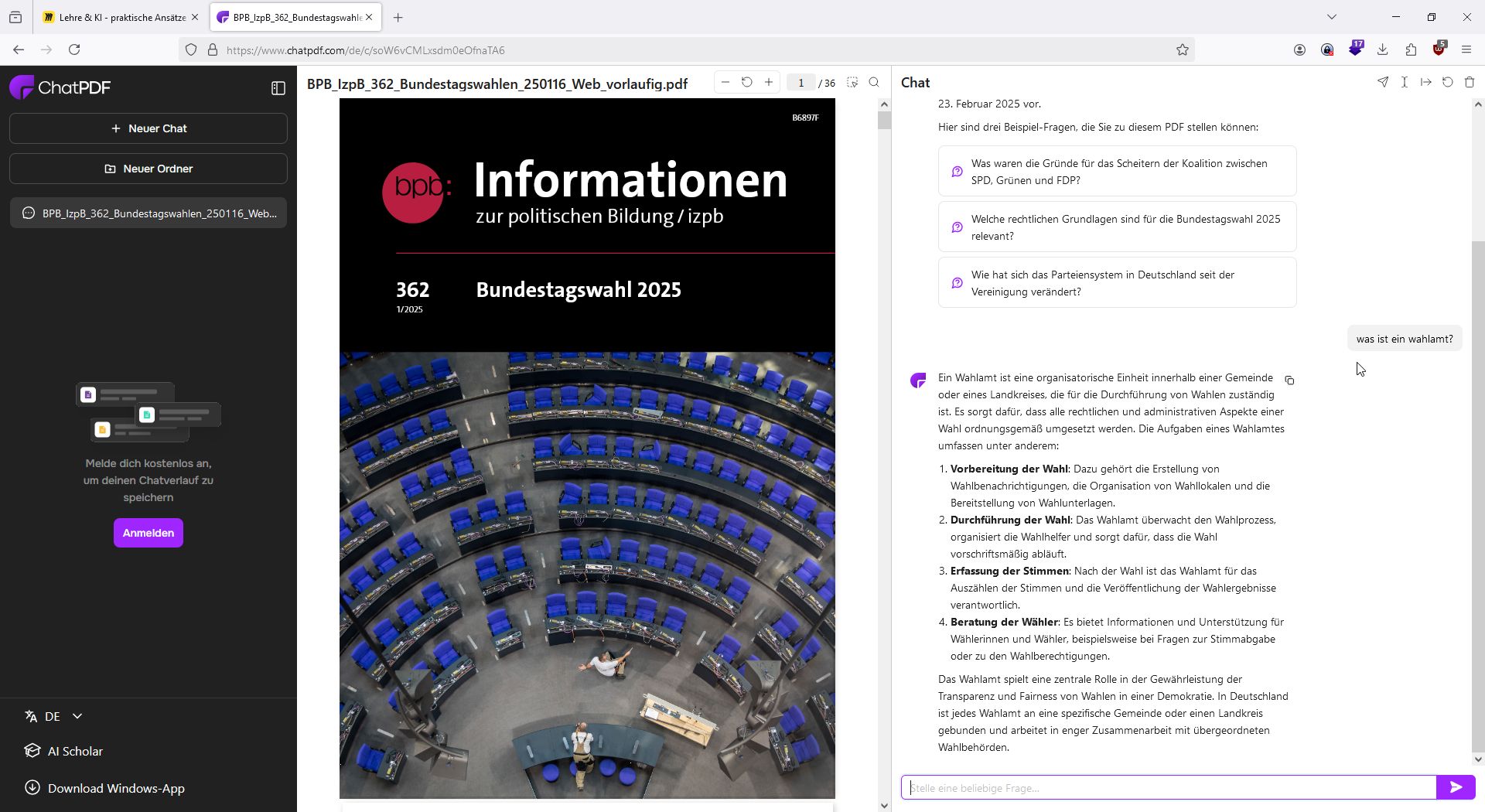Reload the current page
This screenshot has height=812, width=1485.
74,49
